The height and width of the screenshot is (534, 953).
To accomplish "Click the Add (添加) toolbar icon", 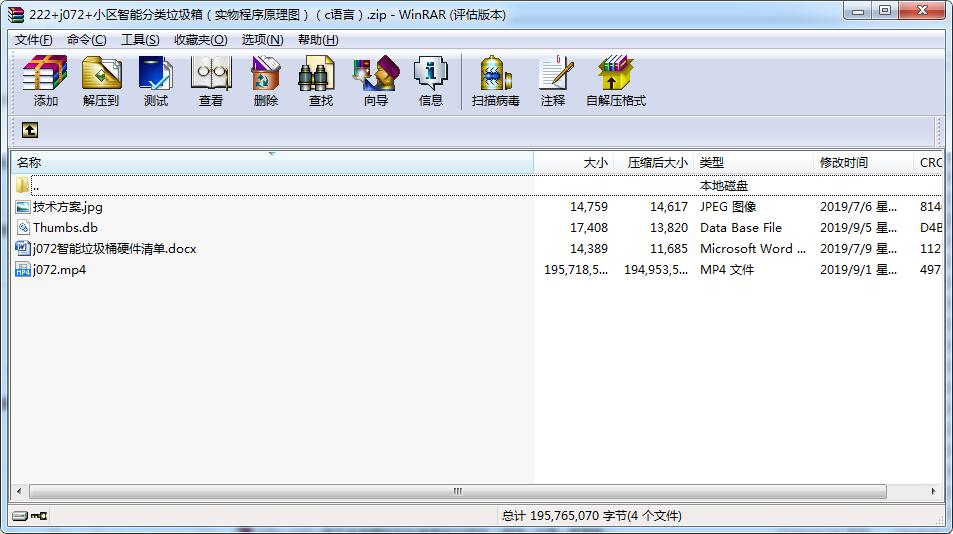I will 45,81.
